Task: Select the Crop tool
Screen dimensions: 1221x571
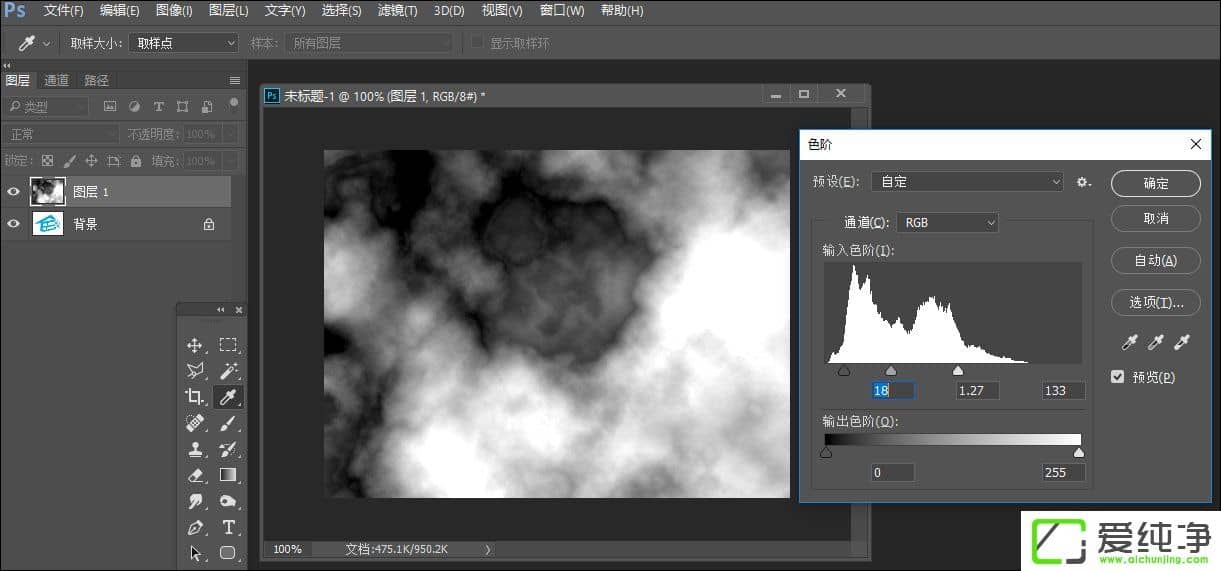Action: tap(195, 397)
